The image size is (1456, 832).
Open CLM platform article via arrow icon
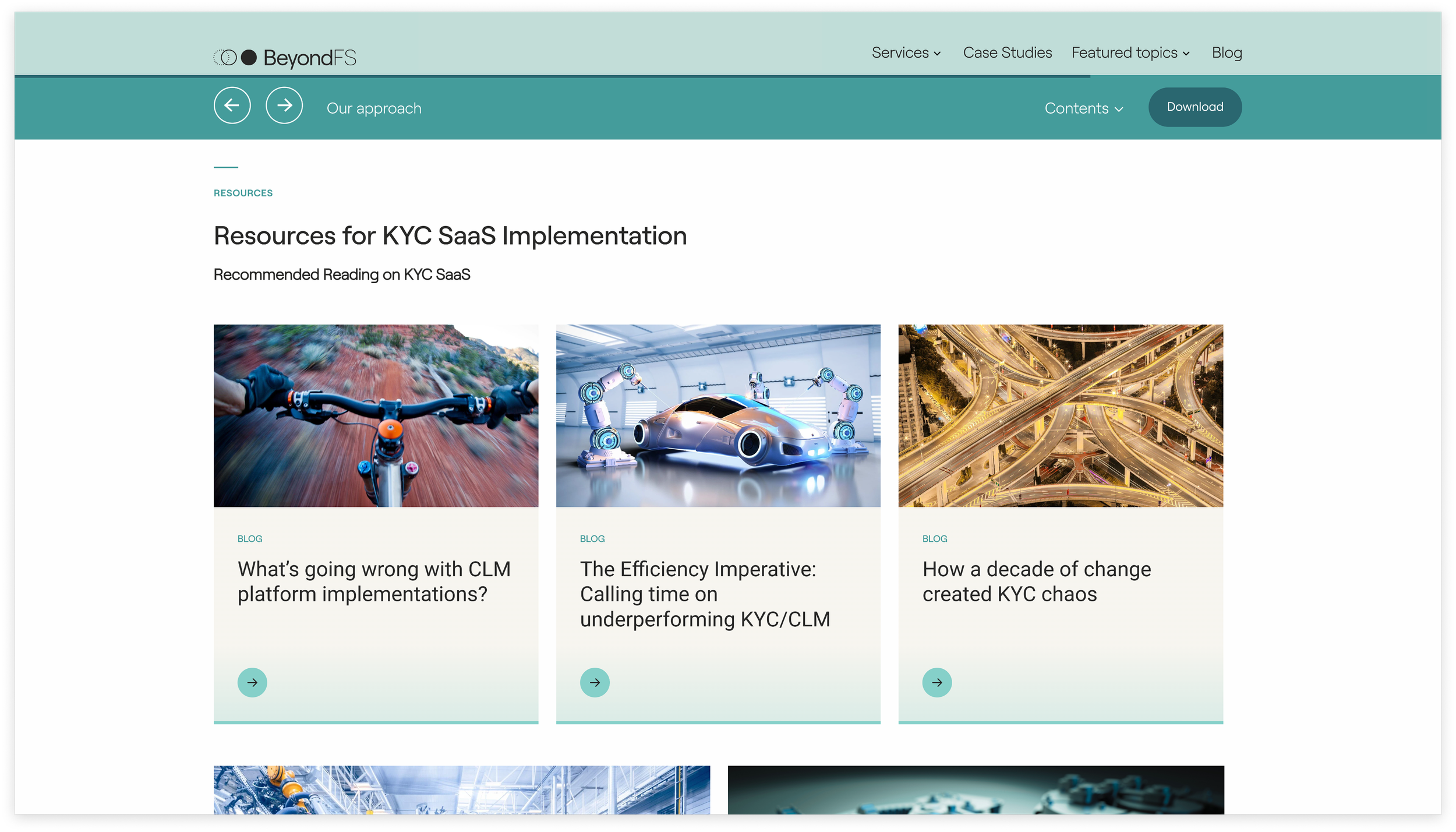pos(252,682)
